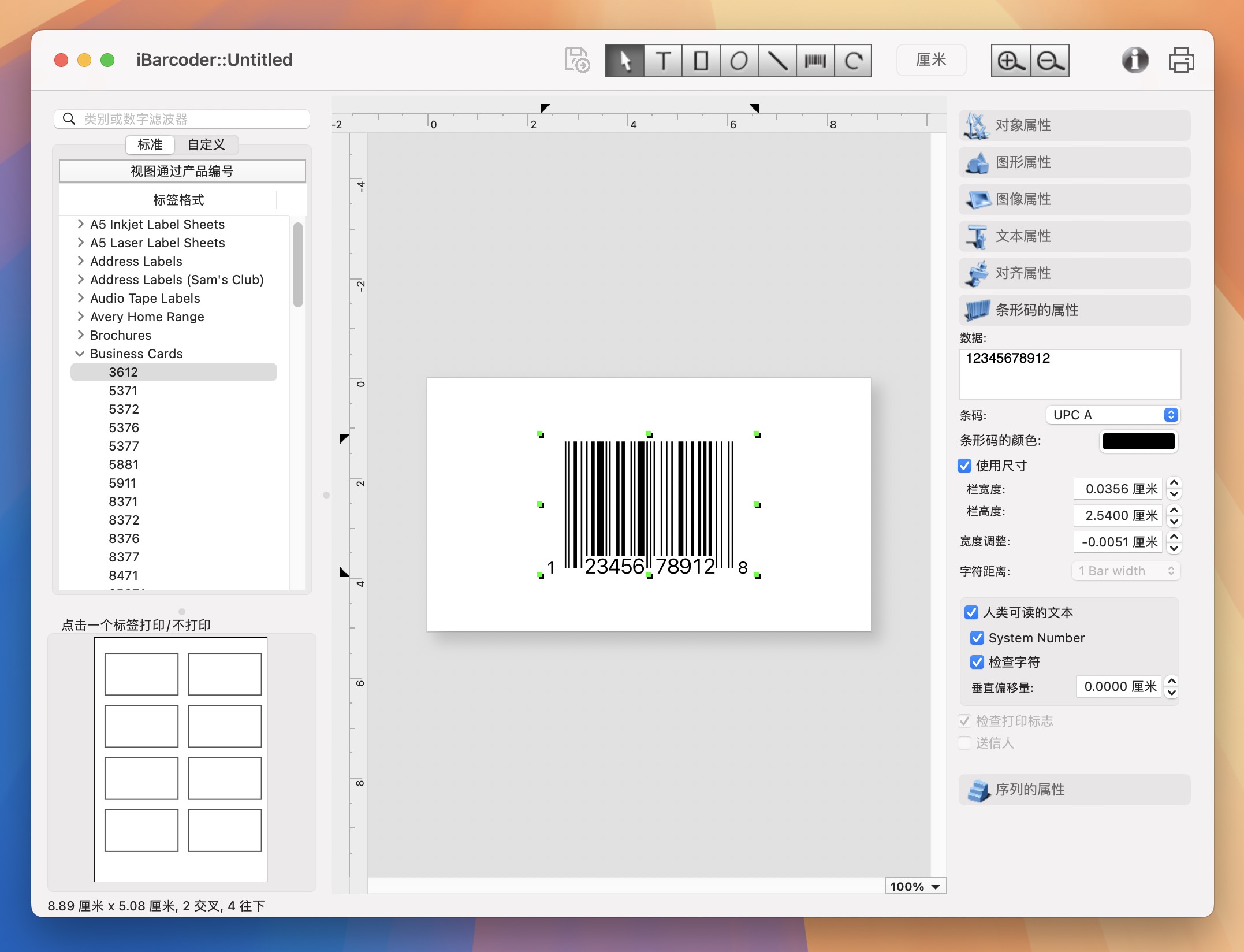The image size is (1244, 952).
Task: Switch to the 标准 tab
Action: 149,144
